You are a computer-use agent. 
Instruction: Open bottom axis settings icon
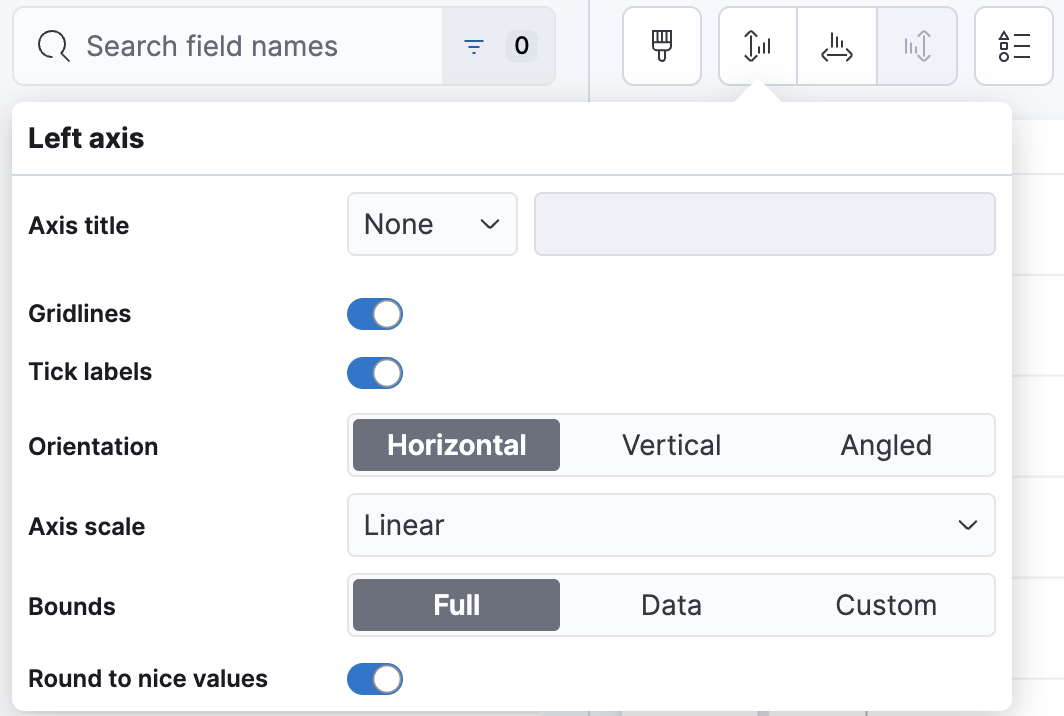click(836, 46)
